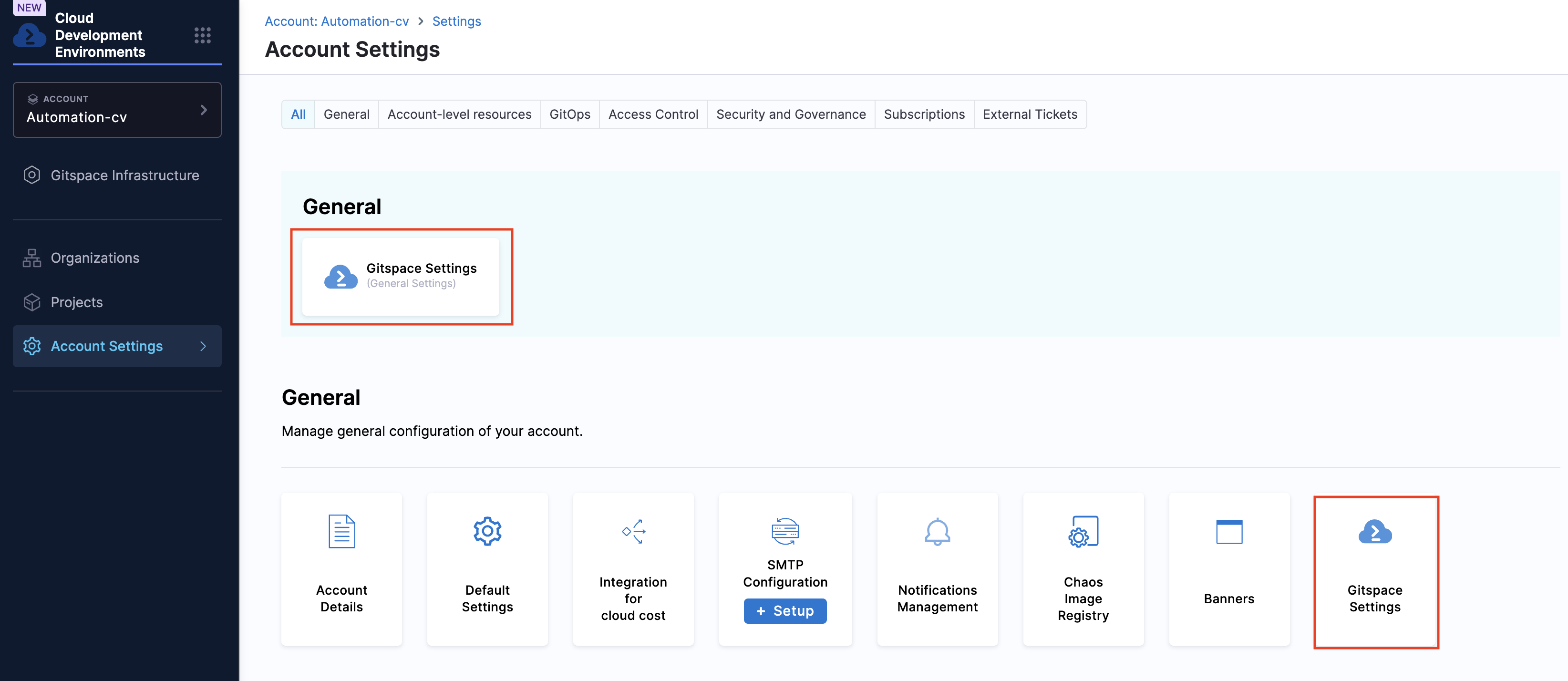Open the module switcher grid icon
Image resolution: width=1568 pixels, height=681 pixels.
point(202,35)
